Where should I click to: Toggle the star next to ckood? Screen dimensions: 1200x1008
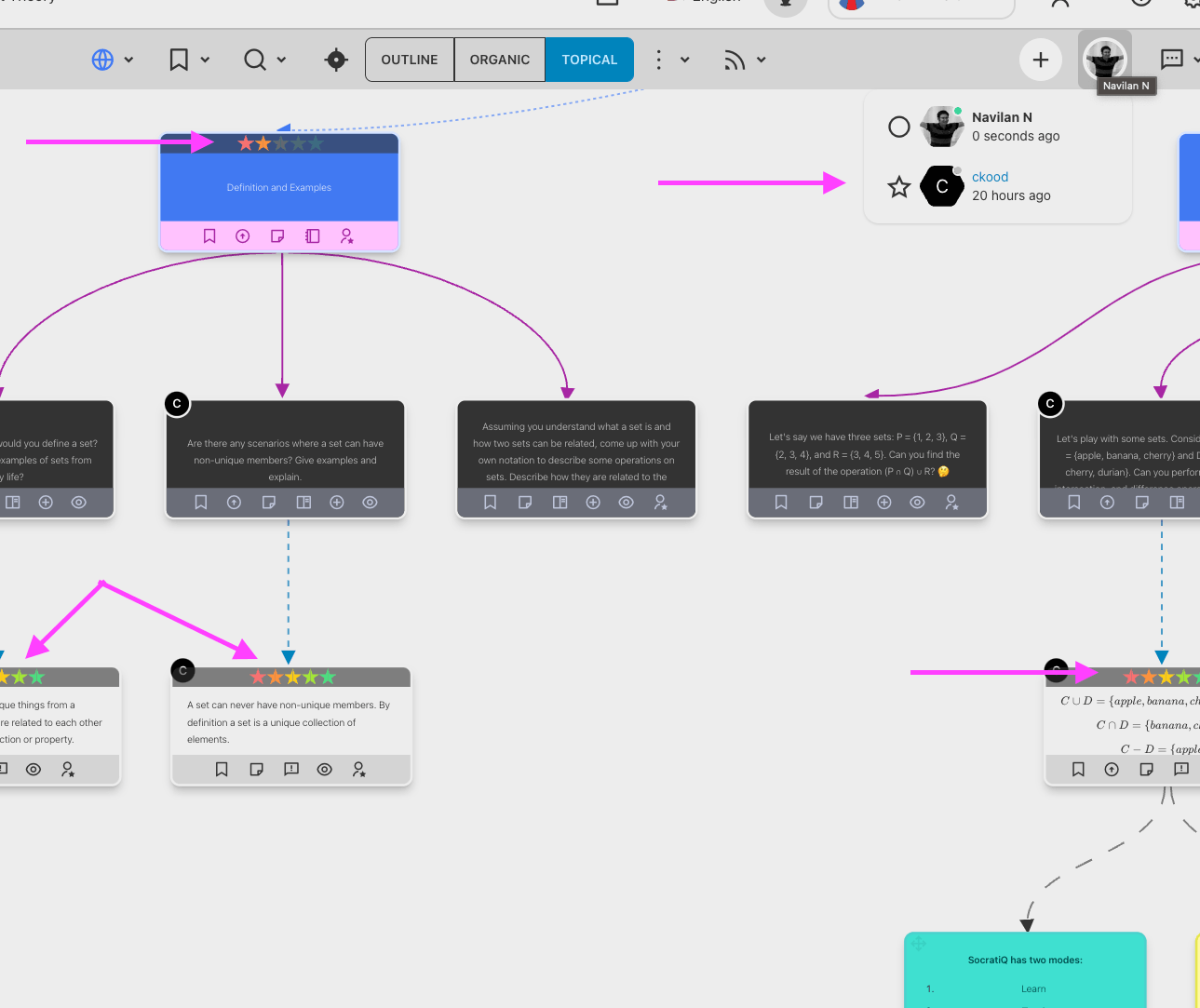(898, 187)
